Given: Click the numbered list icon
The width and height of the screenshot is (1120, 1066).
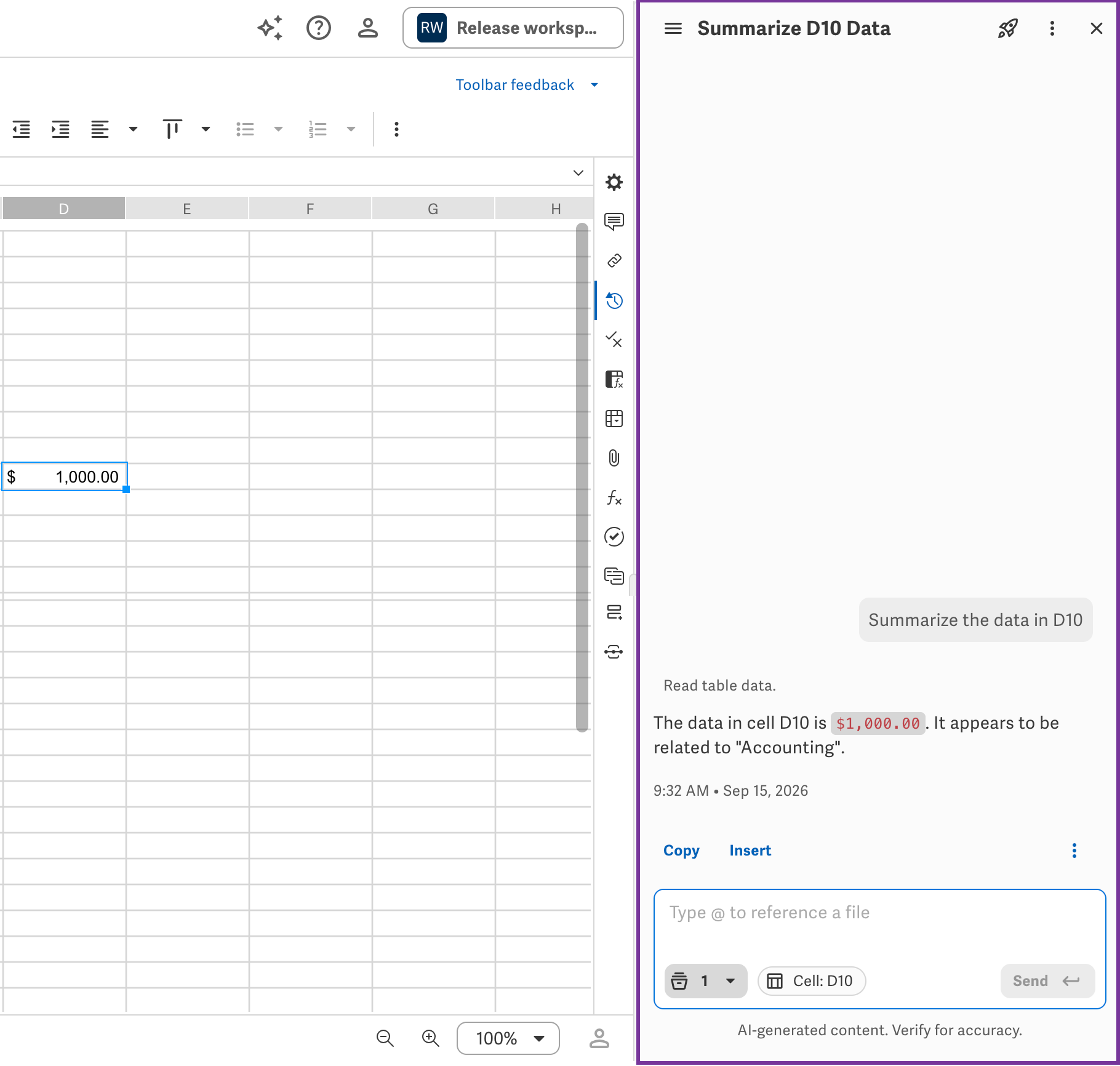Looking at the screenshot, I should point(318,129).
